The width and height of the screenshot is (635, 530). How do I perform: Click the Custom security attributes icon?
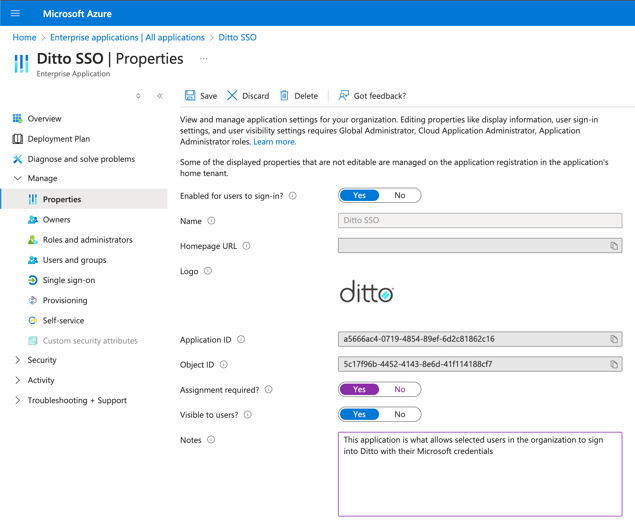click(33, 341)
